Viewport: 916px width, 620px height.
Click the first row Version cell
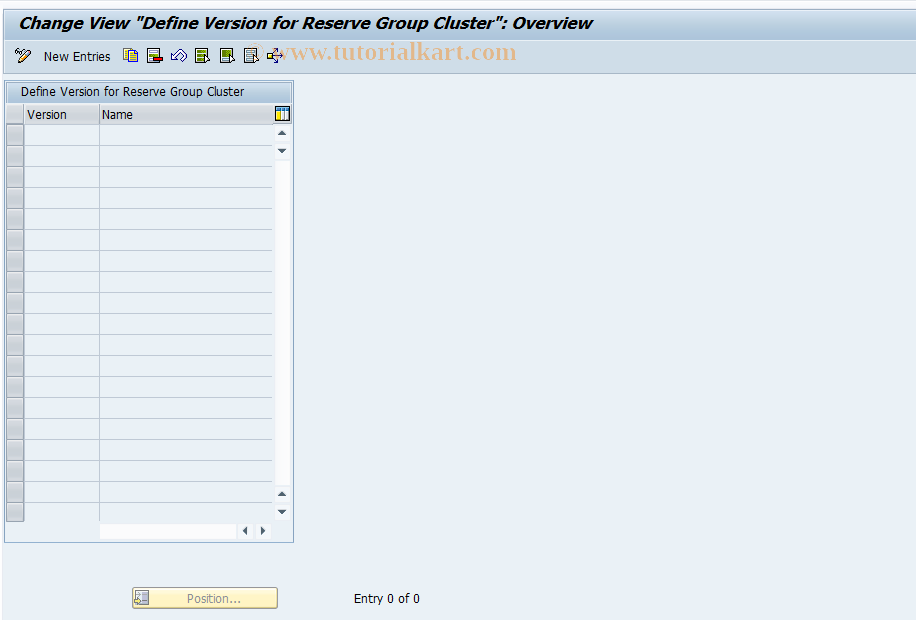pos(61,135)
